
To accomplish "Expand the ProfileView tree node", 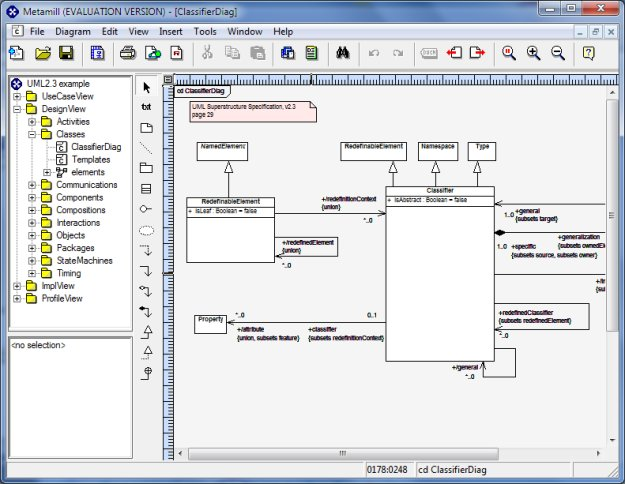I will [x=17, y=299].
